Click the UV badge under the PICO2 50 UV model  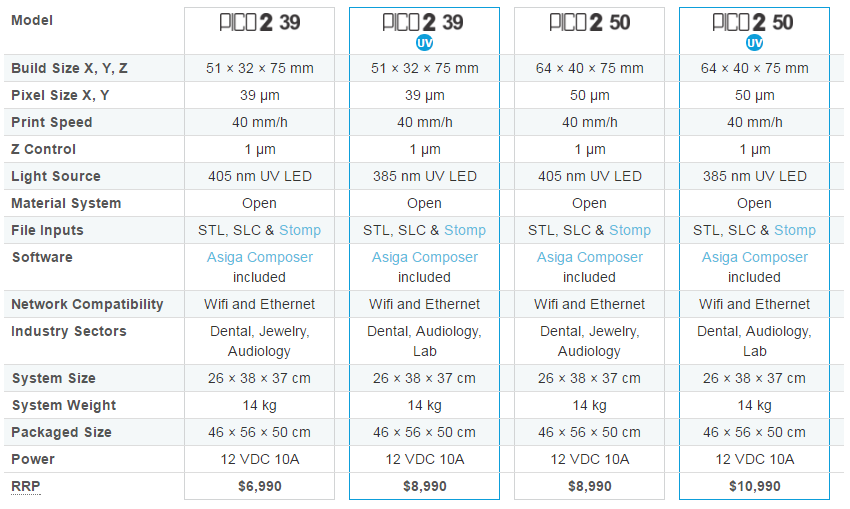pyautogui.click(x=754, y=43)
